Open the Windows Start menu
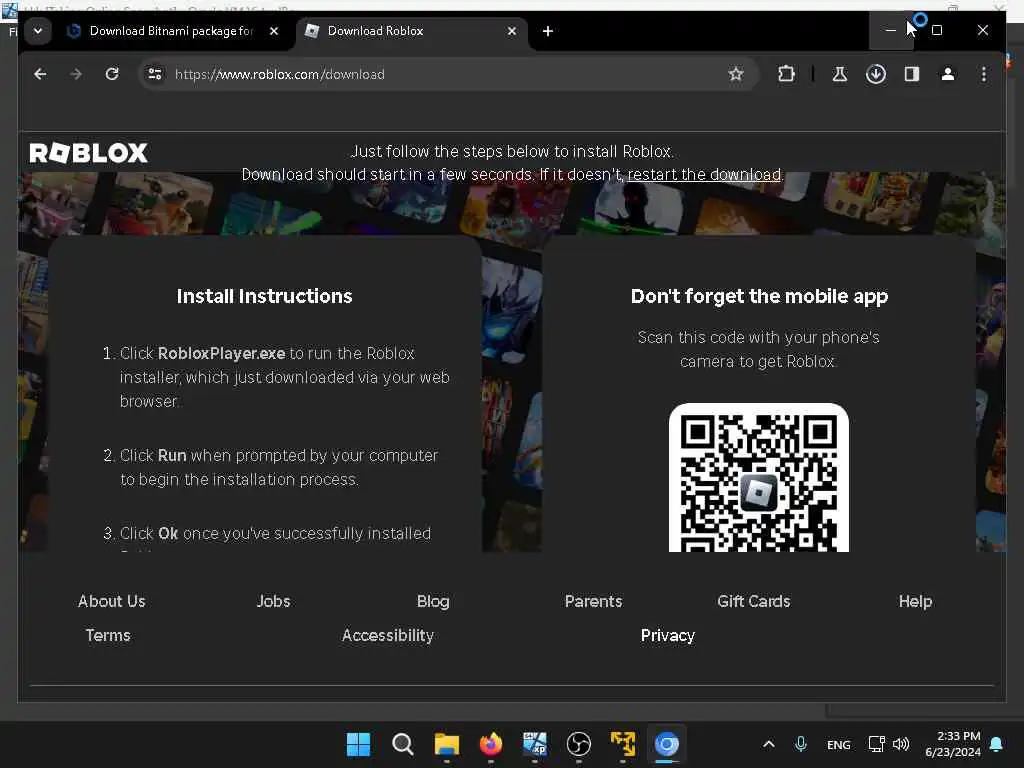Screen dimensions: 1024x768 (358, 744)
